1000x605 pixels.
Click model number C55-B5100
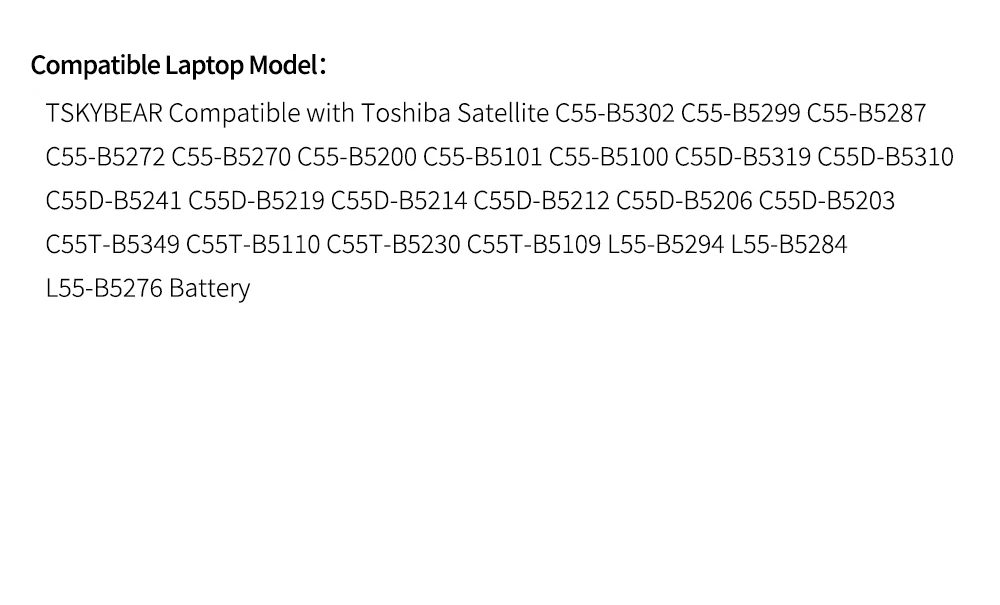coord(608,157)
